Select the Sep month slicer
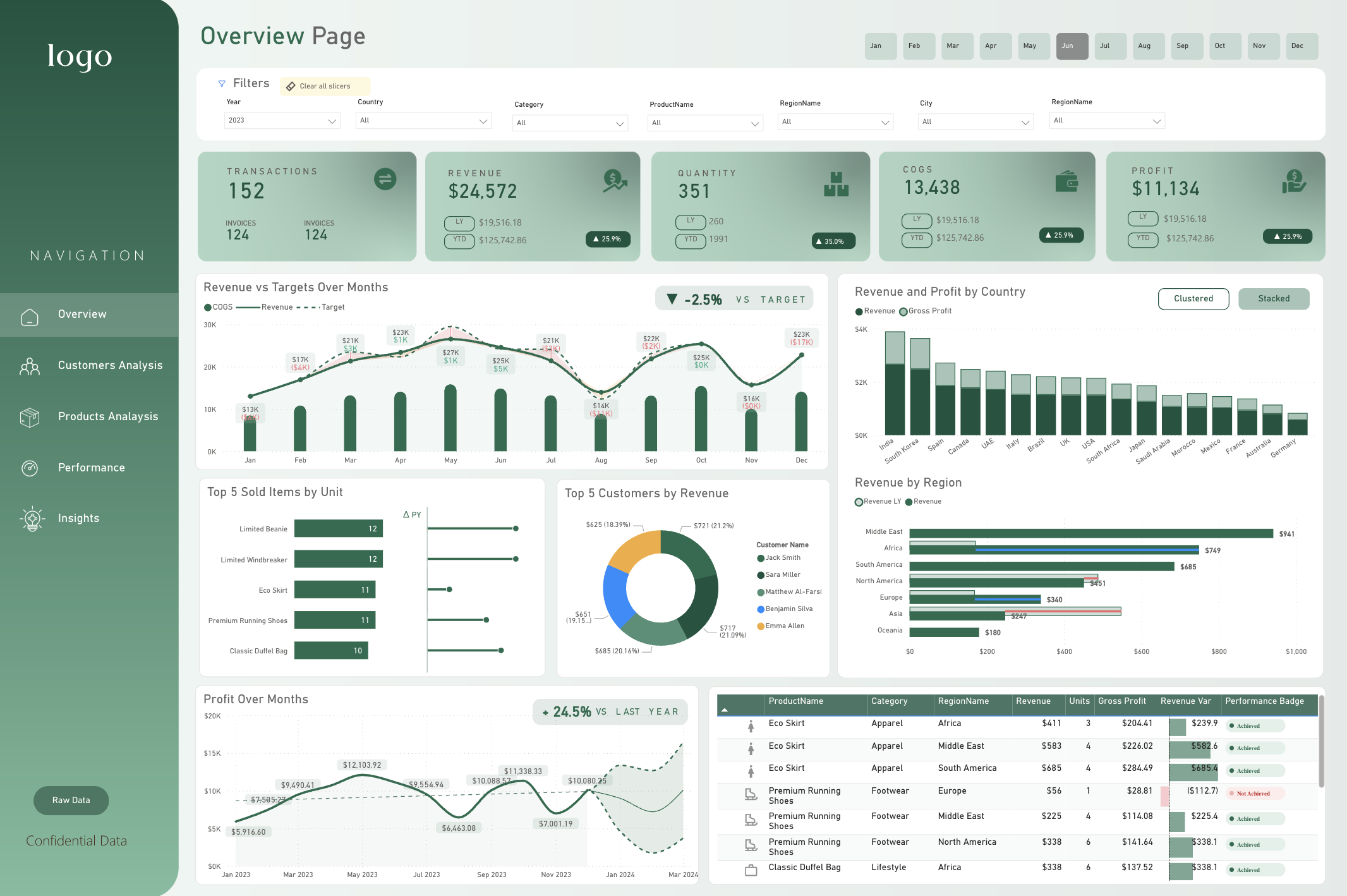This screenshot has width=1347, height=896. coord(1187,46)
